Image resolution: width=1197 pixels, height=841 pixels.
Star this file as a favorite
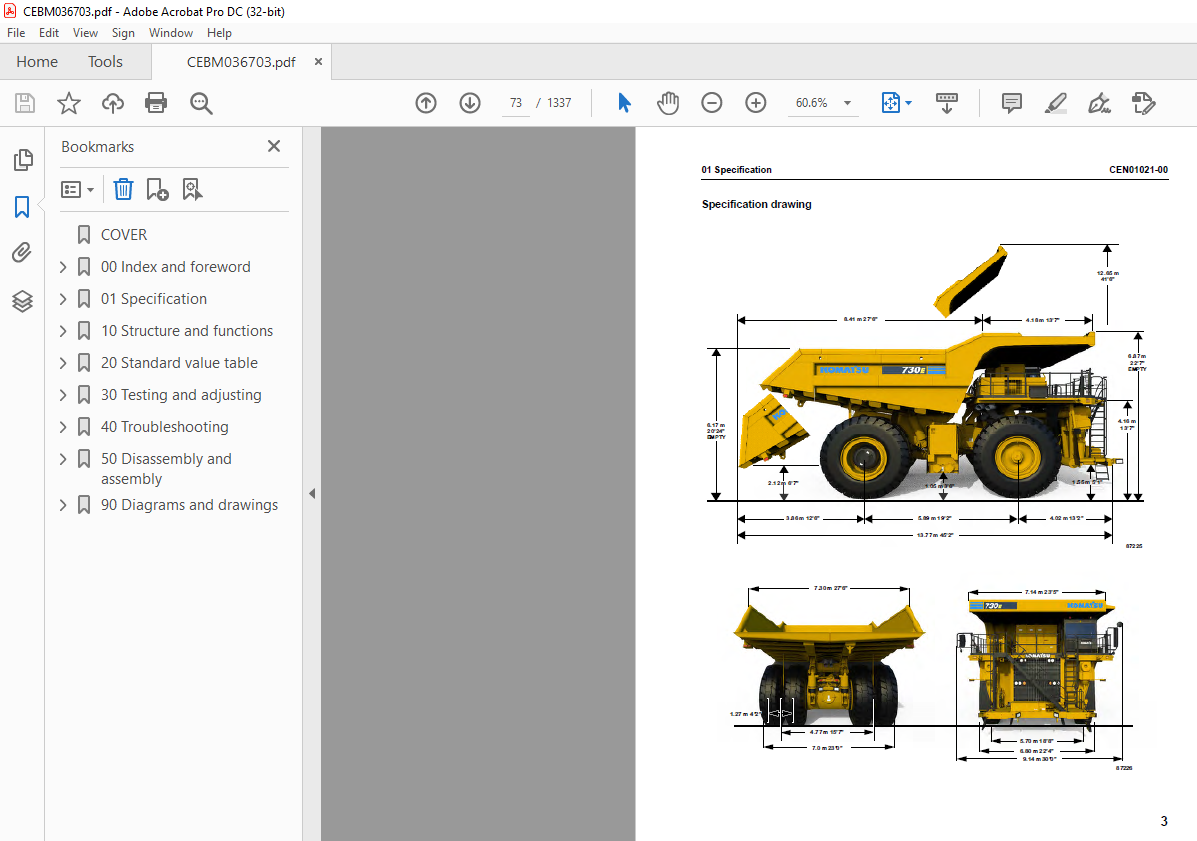[69, 103]
